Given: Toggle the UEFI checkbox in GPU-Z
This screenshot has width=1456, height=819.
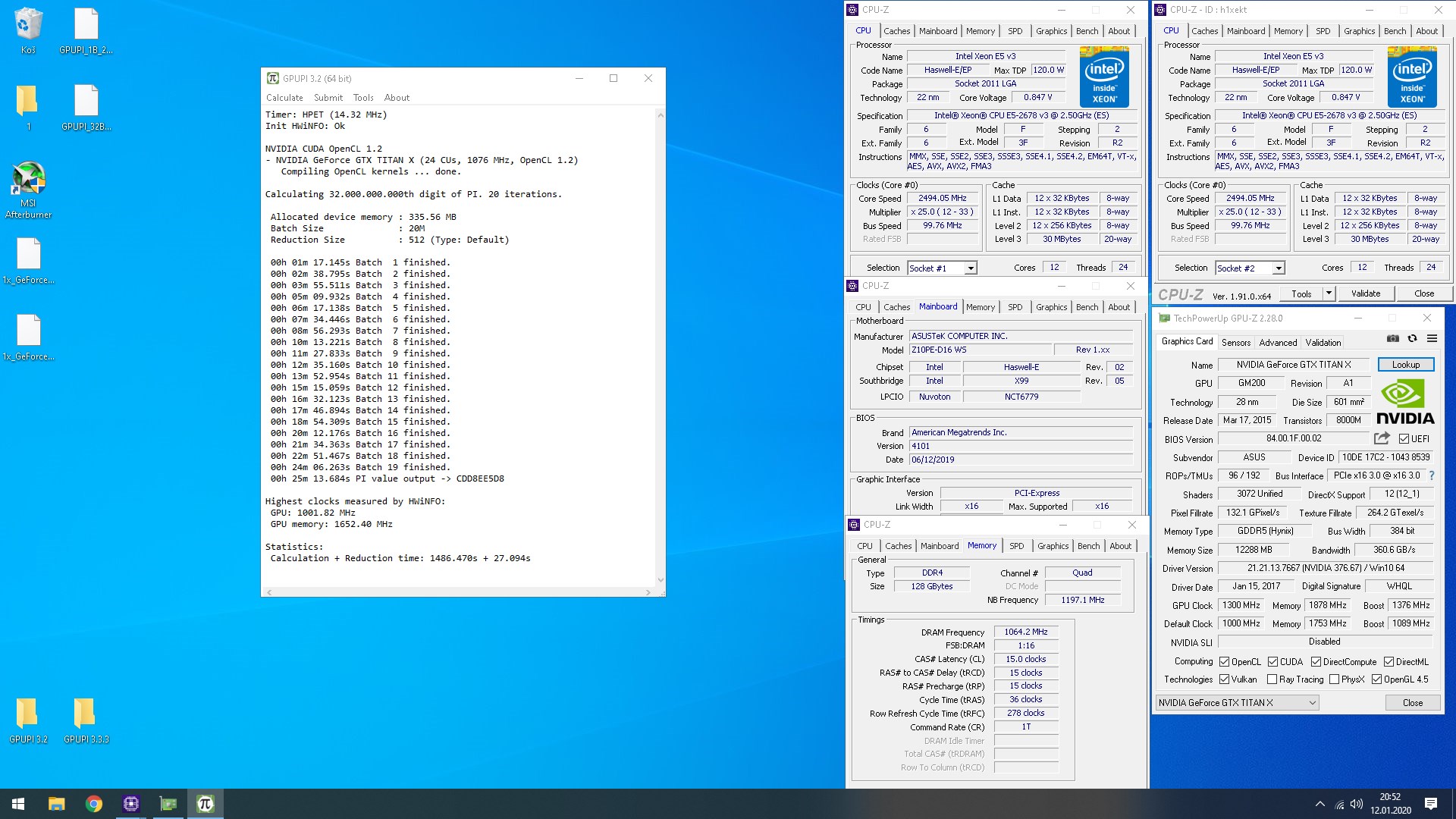Looking at the screenshot, I should [1404, 438].
